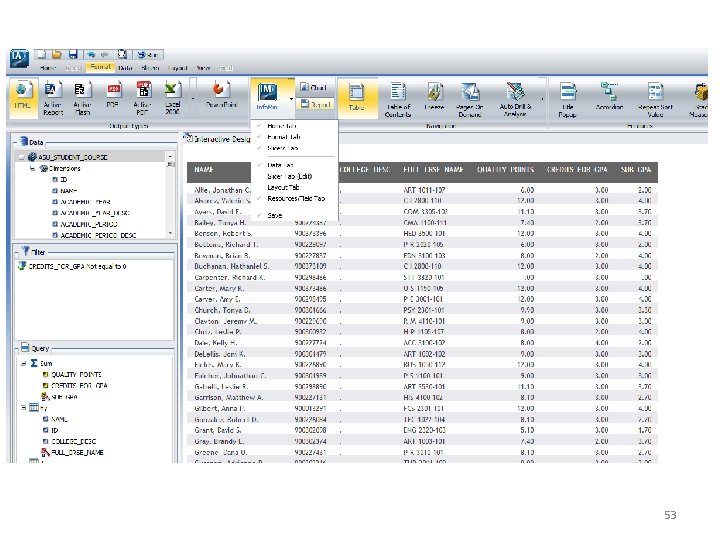Click the Data tree scroll down arrow
Viewport: 720px width, 540px height.
click(x=170, y=234)
